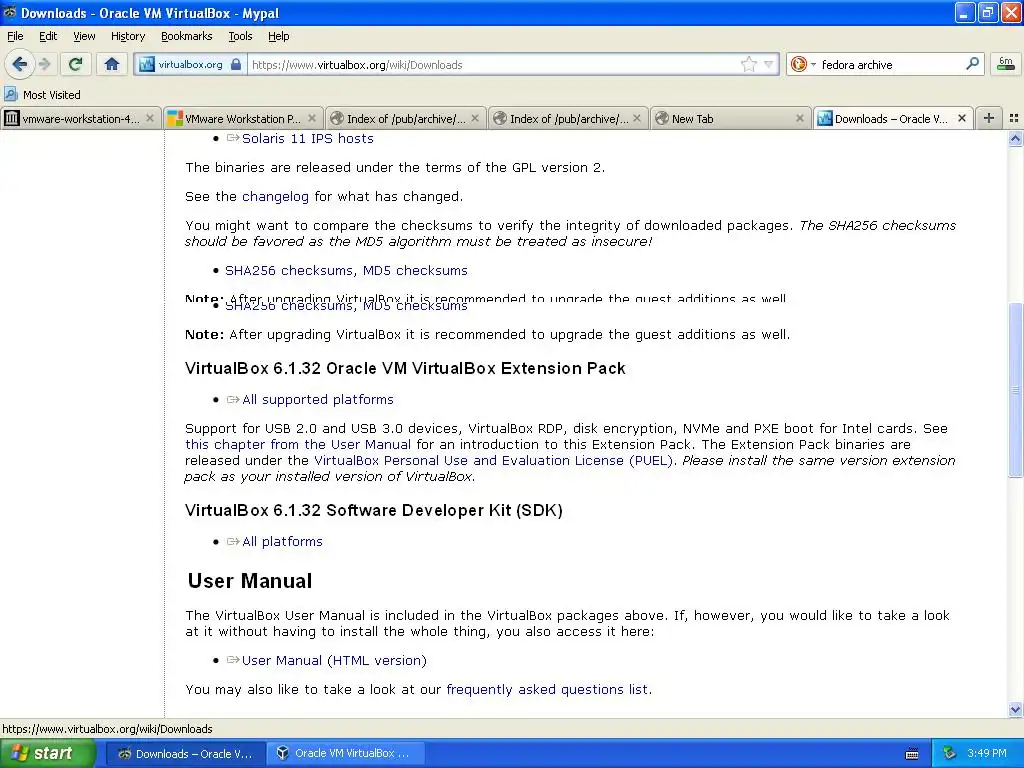Open the View menu
1024x768 pixels.
pos(84,36)
